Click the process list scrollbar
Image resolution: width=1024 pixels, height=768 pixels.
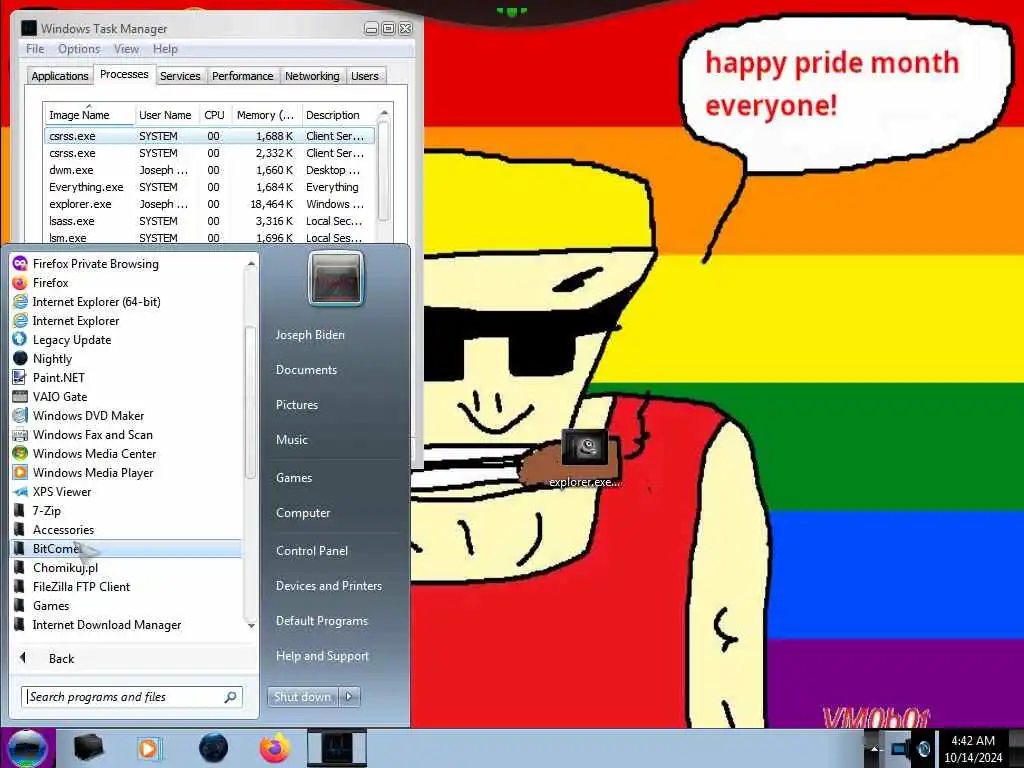[384, 173]
